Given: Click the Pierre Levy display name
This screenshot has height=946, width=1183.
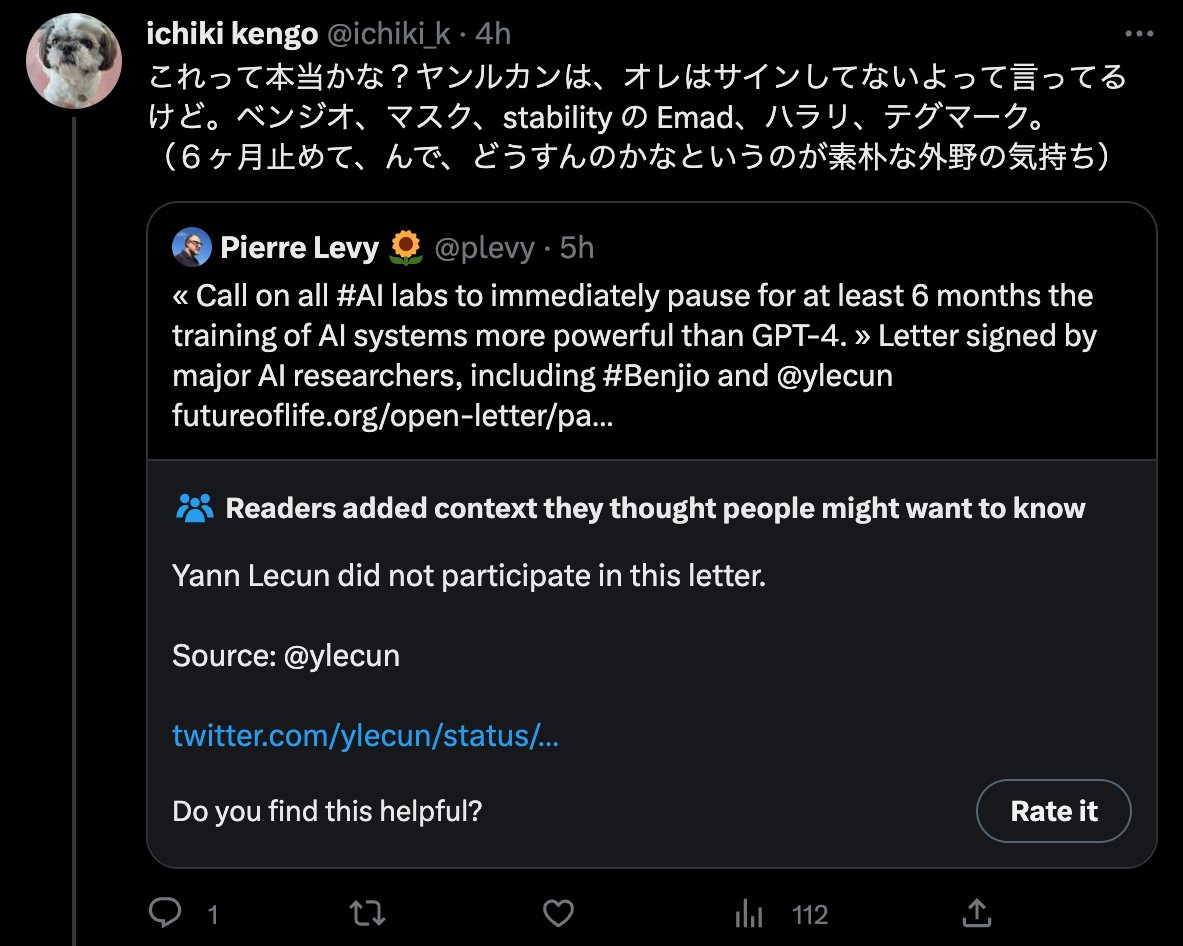Looking at the screenshot, I should (300, 247).
